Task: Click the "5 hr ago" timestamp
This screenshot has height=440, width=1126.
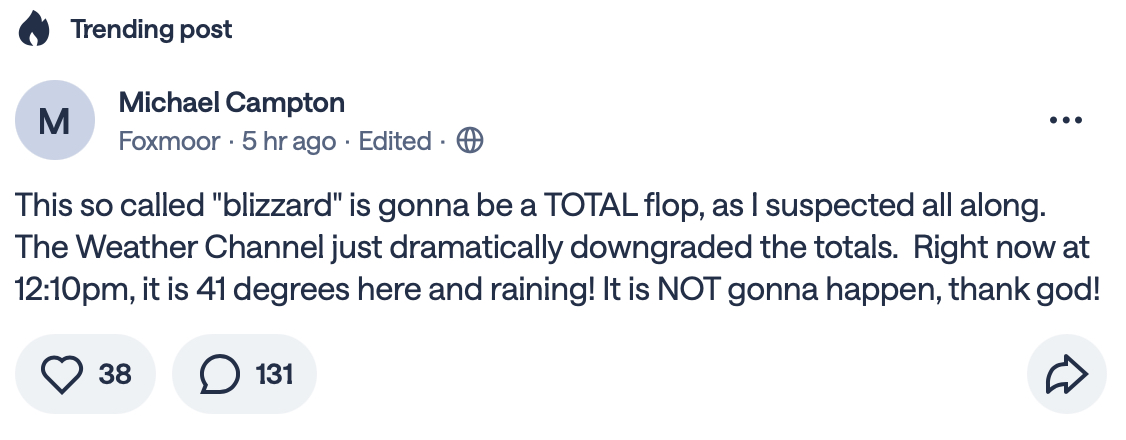Action: pyautogui.click(x=288, y=141)
